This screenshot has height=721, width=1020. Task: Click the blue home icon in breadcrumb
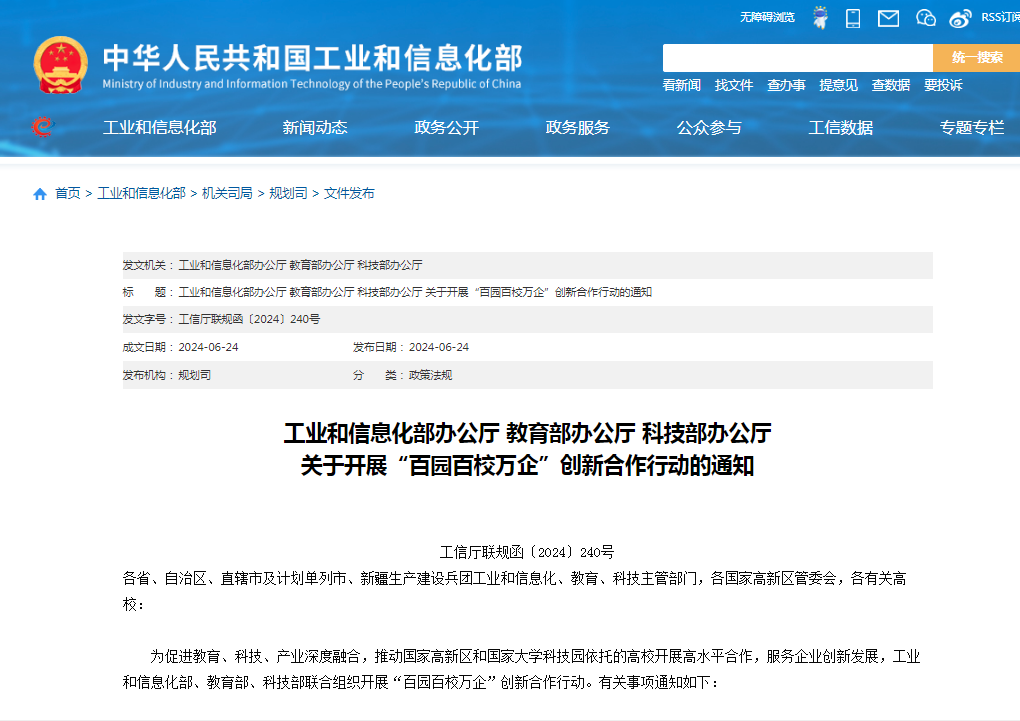click(x=40, y=194)
